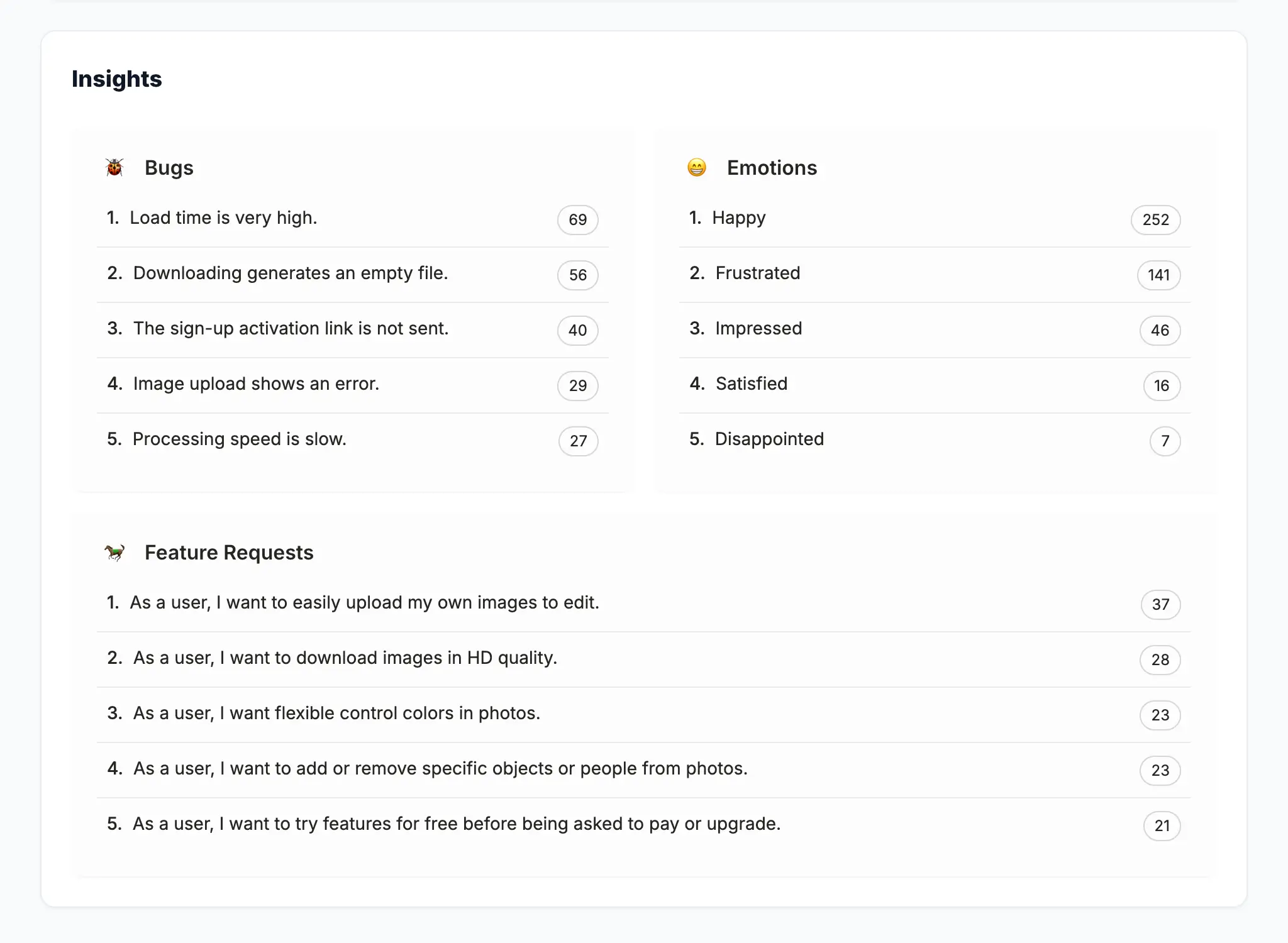Open the Satisfied emotion entry

point(935,385)
